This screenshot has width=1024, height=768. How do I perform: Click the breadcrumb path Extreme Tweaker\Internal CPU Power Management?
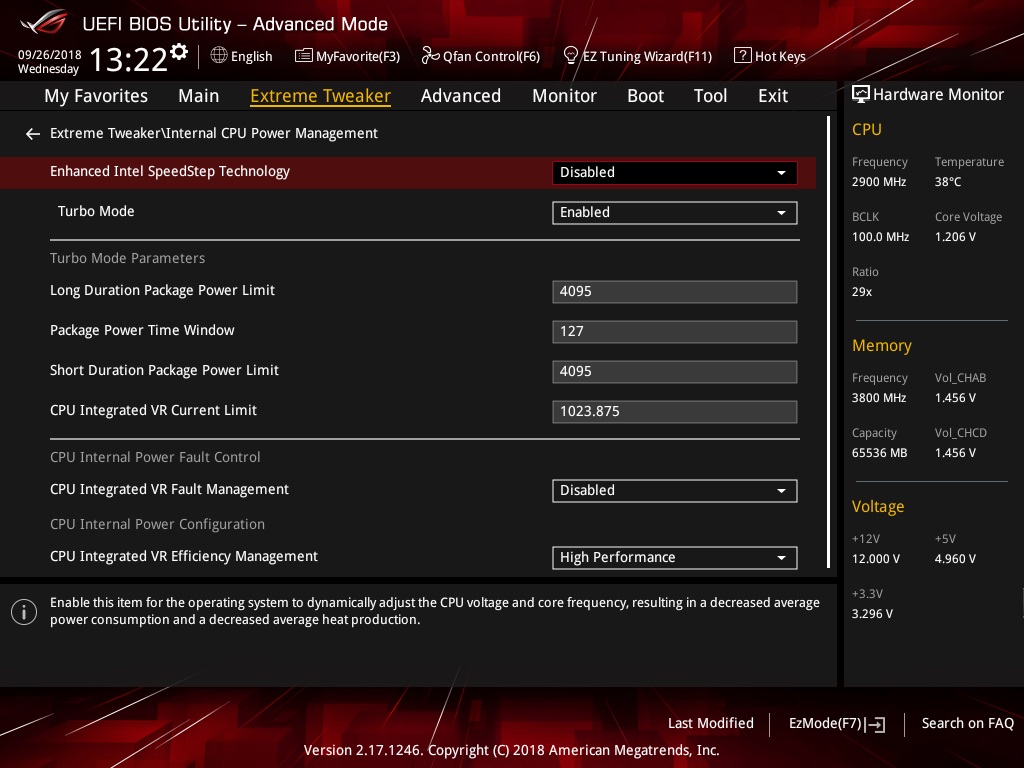(x=214, y=134)
